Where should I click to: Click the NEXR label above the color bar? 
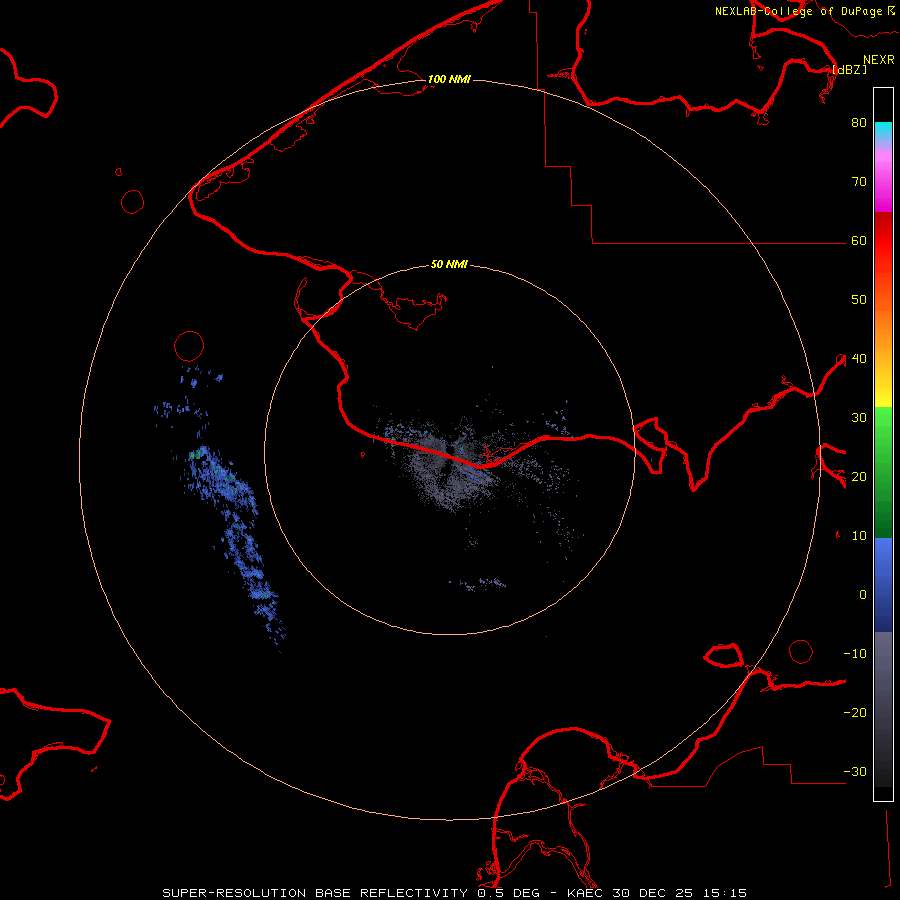[878, 60]
